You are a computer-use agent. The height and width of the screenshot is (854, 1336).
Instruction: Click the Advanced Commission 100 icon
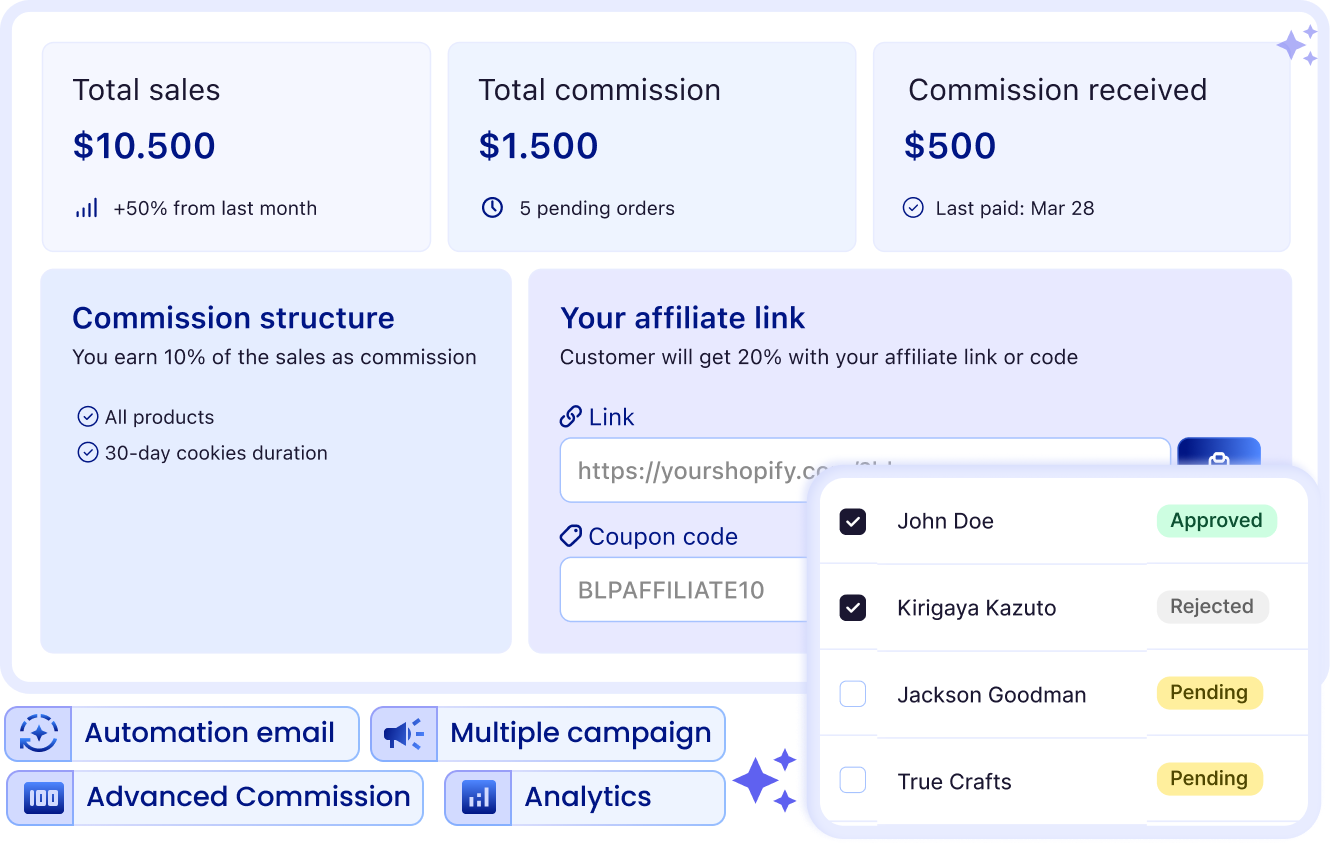43,797
